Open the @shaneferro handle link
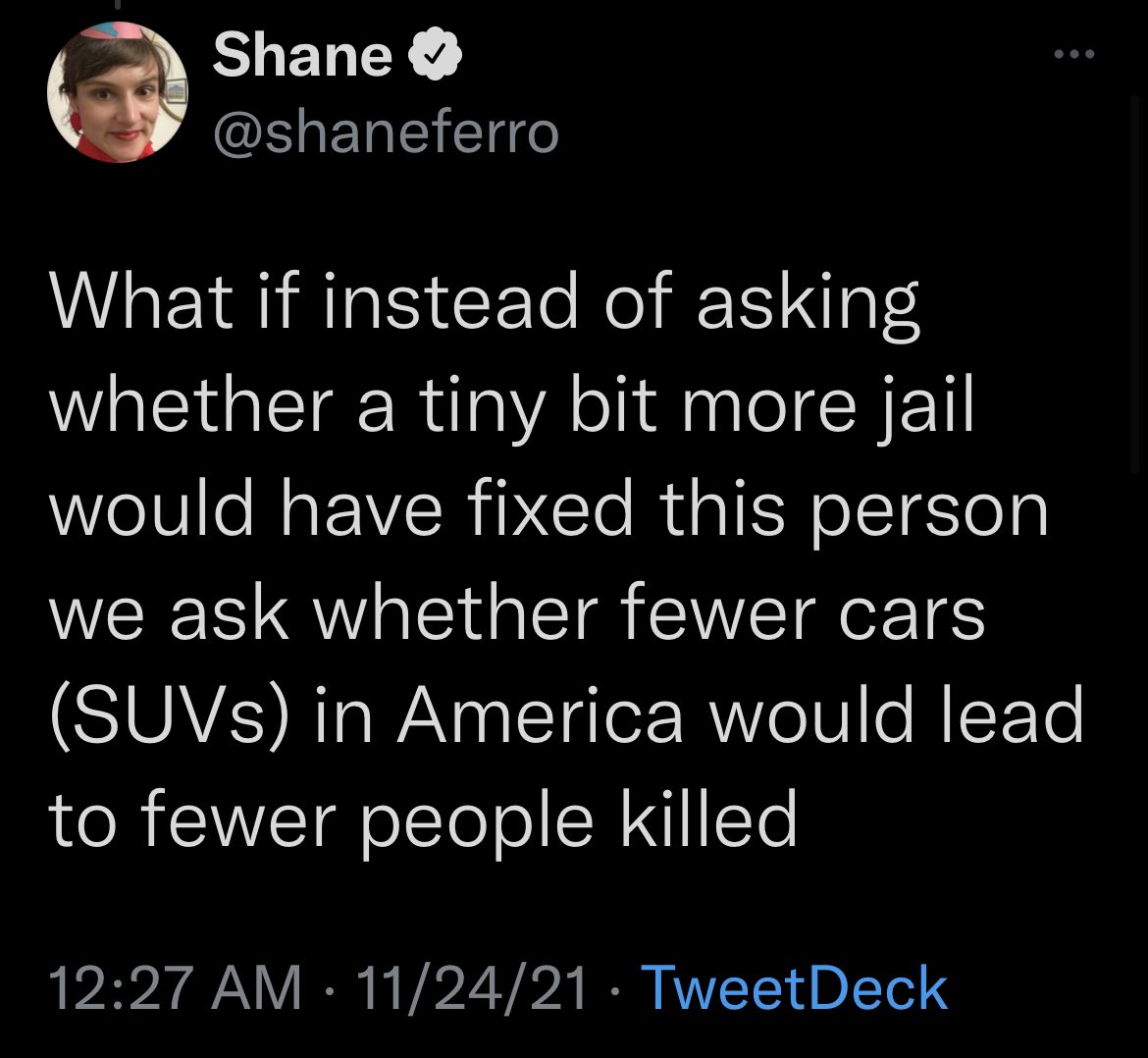Viewport: 1148px width, 1058px height. click(x=386, y=133)
